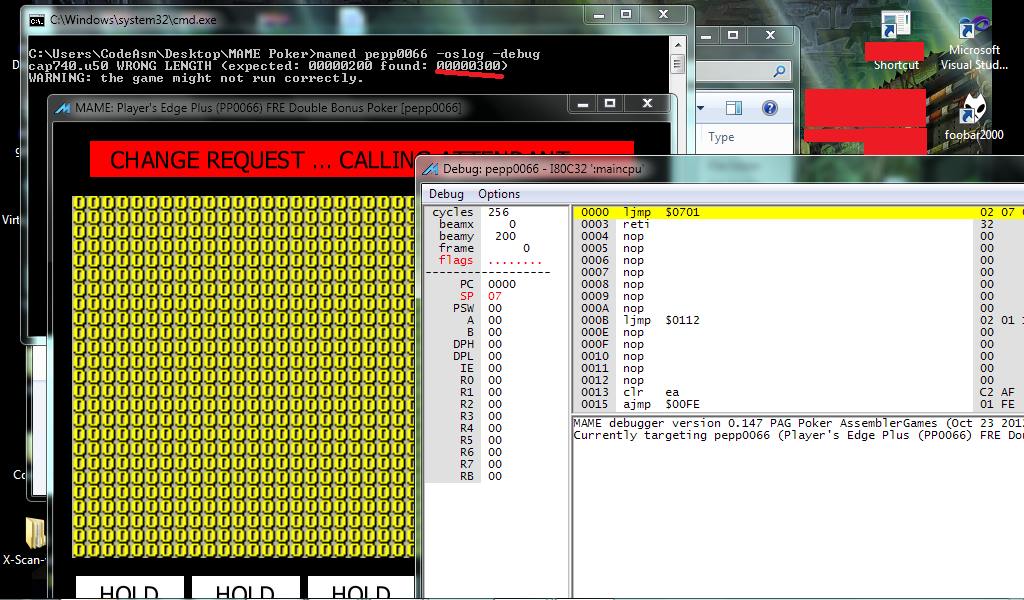Open Microsoft Visual Studio desktop shortcut
This screenshot has width=1024, height=600.
tap(974, 43)
